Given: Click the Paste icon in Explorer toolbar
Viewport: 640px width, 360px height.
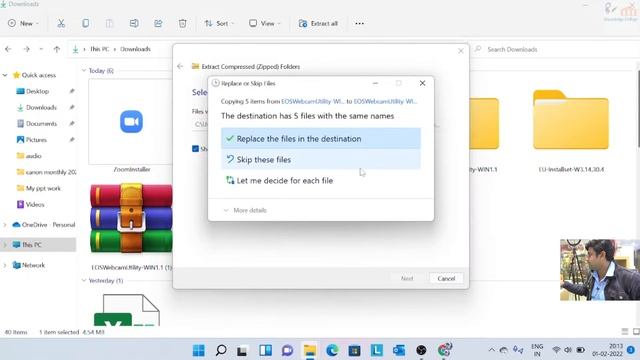Looking at the screenshot, I should (109, 23).
